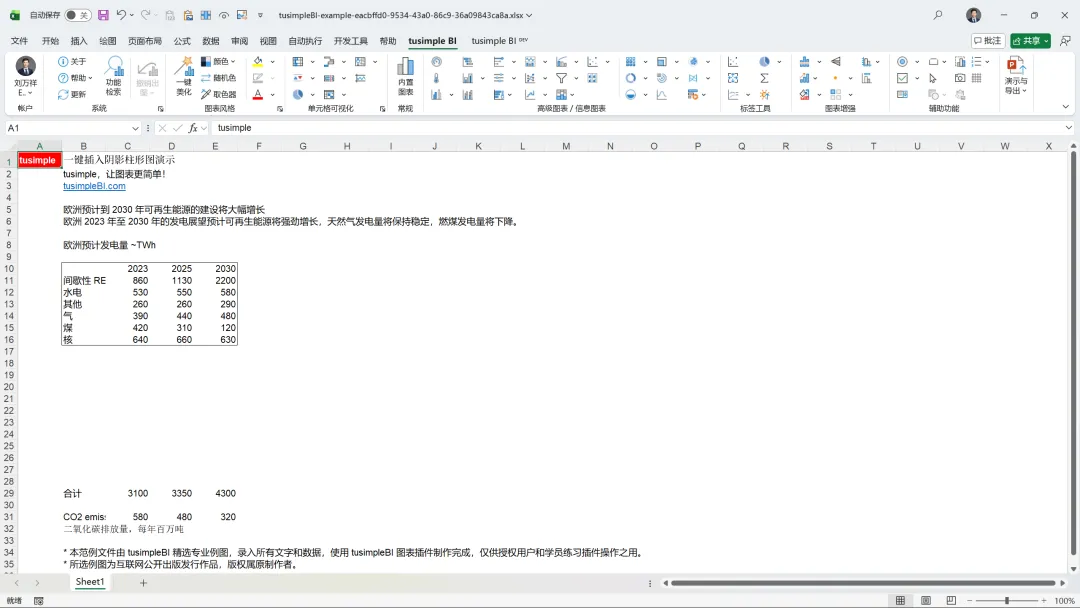Open 功能检索 feature search
Viewport: 1080px width, 608px height.
tap(114, 76)
